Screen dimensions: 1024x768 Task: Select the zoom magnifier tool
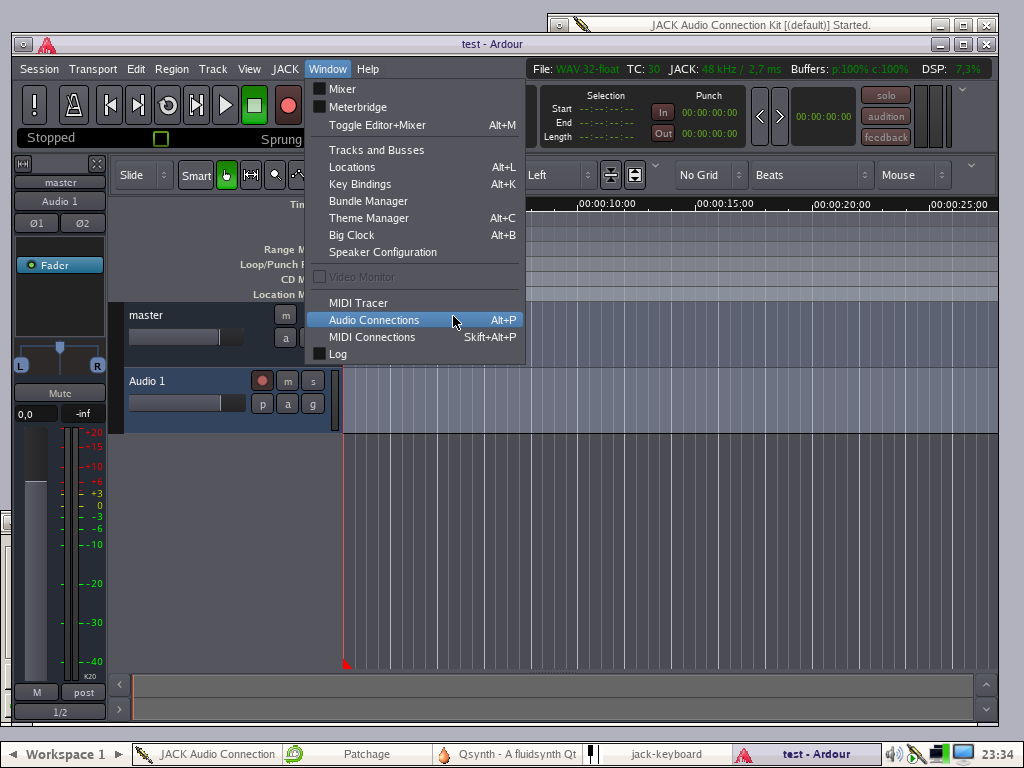tap(276, 175)
